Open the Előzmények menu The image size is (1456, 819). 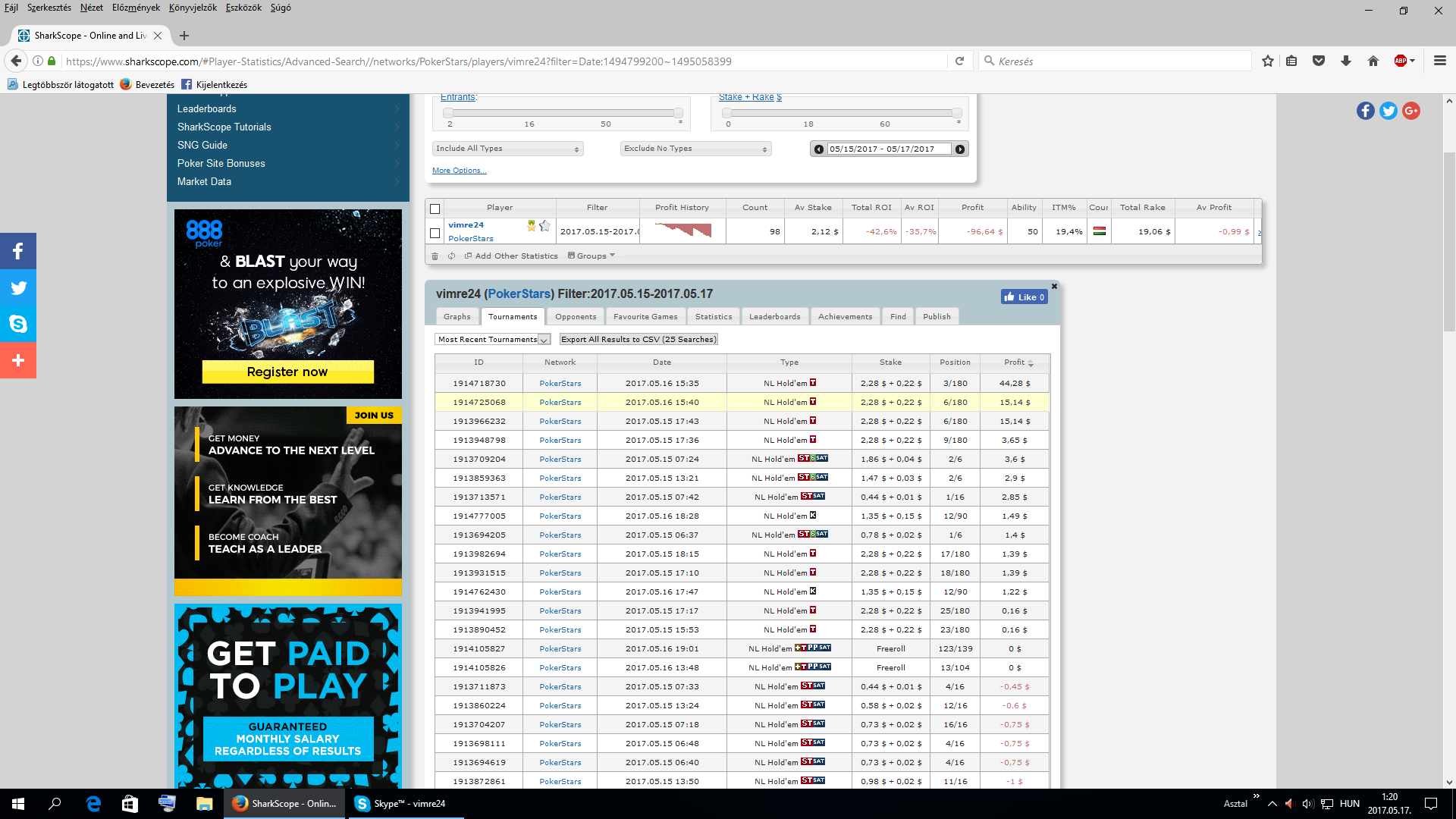(136, 8)
